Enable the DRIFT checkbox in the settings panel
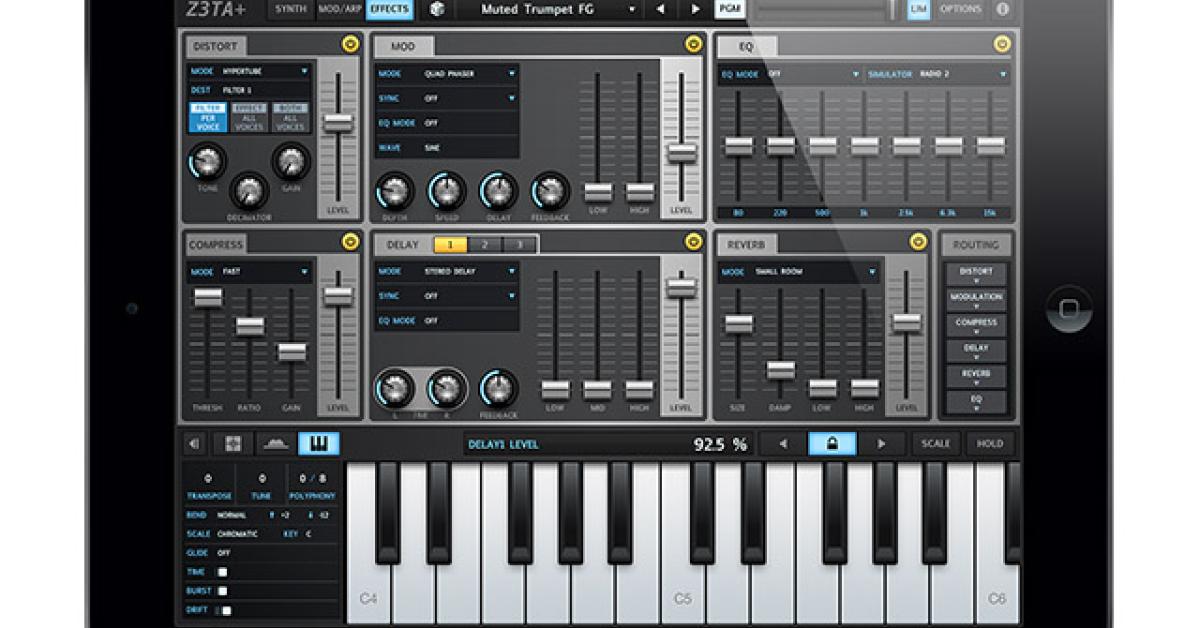Screen dimensions: 1200x628 click(228, 609)
